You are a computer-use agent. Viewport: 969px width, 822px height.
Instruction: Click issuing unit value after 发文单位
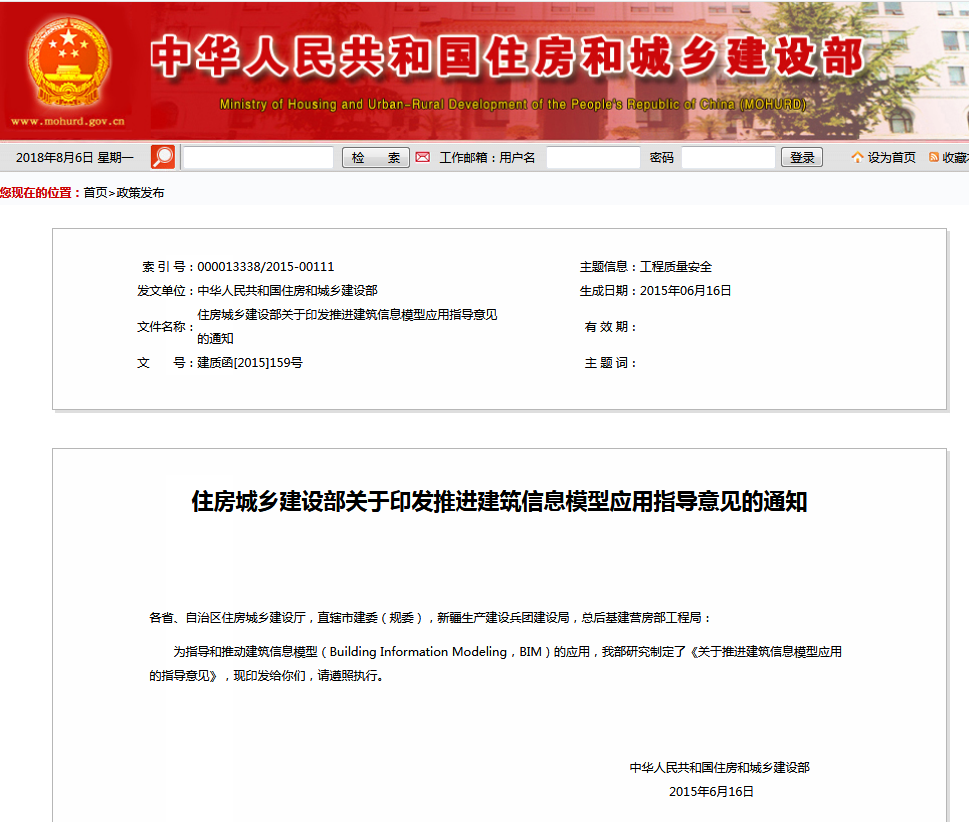click(x=287, y=290)
